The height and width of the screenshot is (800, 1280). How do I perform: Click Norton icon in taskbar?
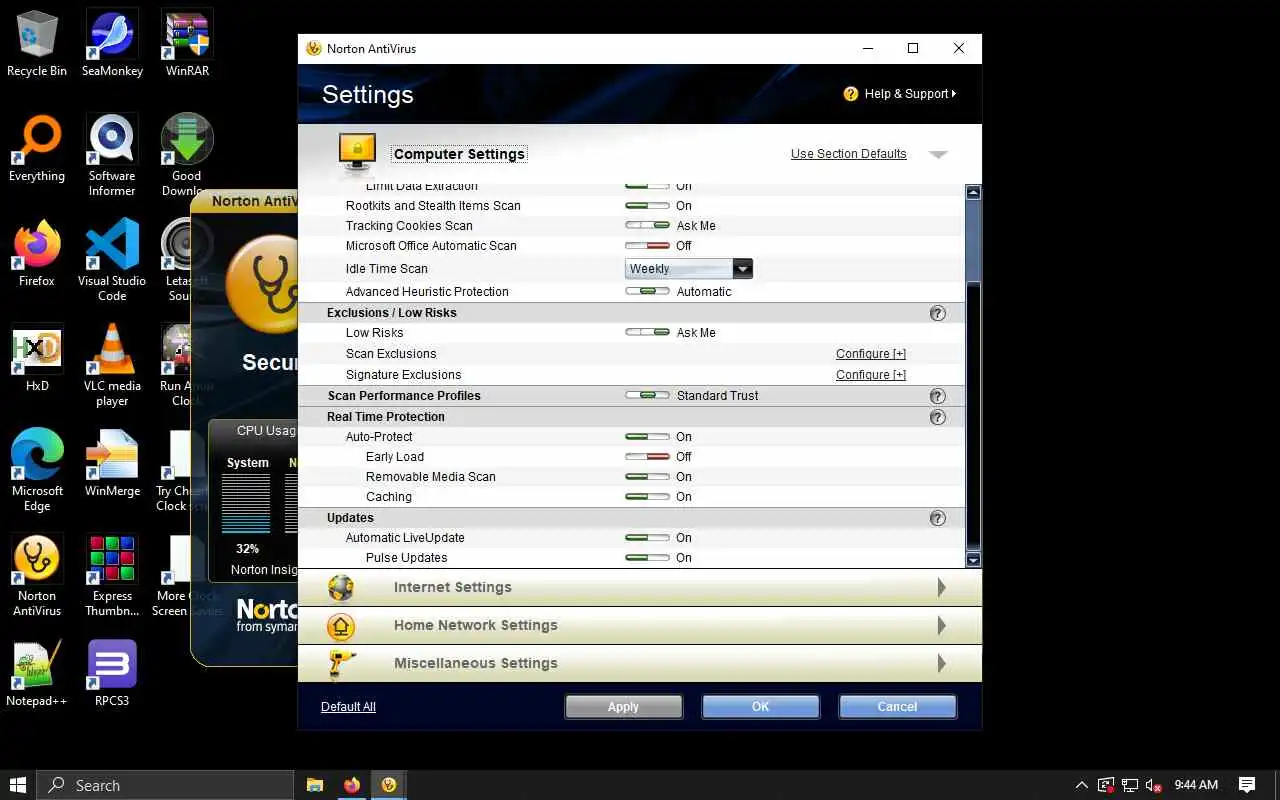(x=389, y=785)
